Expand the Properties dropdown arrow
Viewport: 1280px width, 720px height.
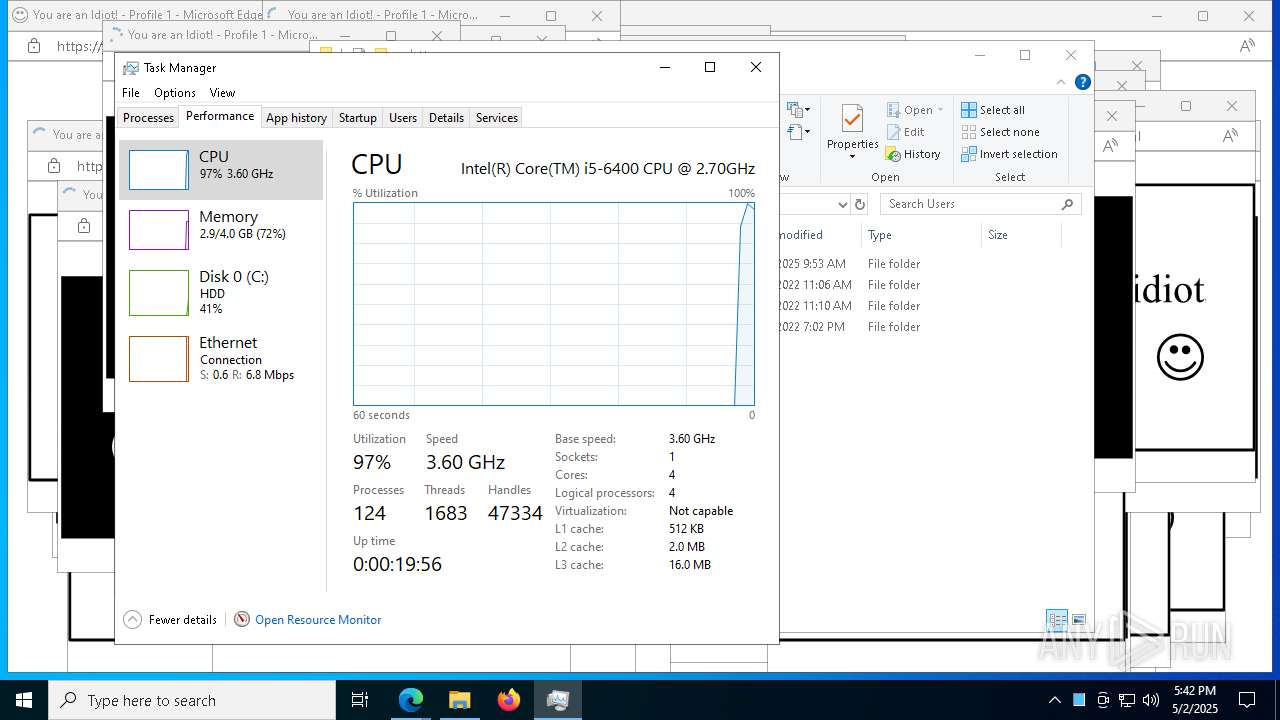coord(852,156)
